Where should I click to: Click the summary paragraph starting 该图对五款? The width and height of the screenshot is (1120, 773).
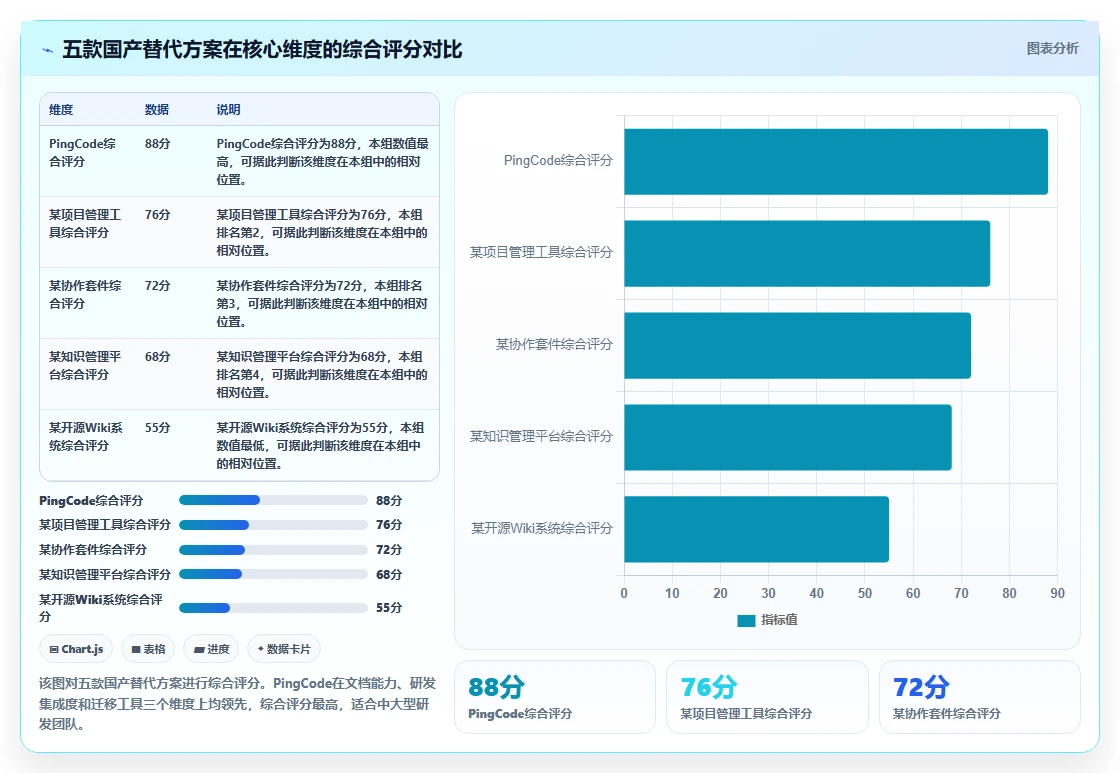click(x=237, y=704)
